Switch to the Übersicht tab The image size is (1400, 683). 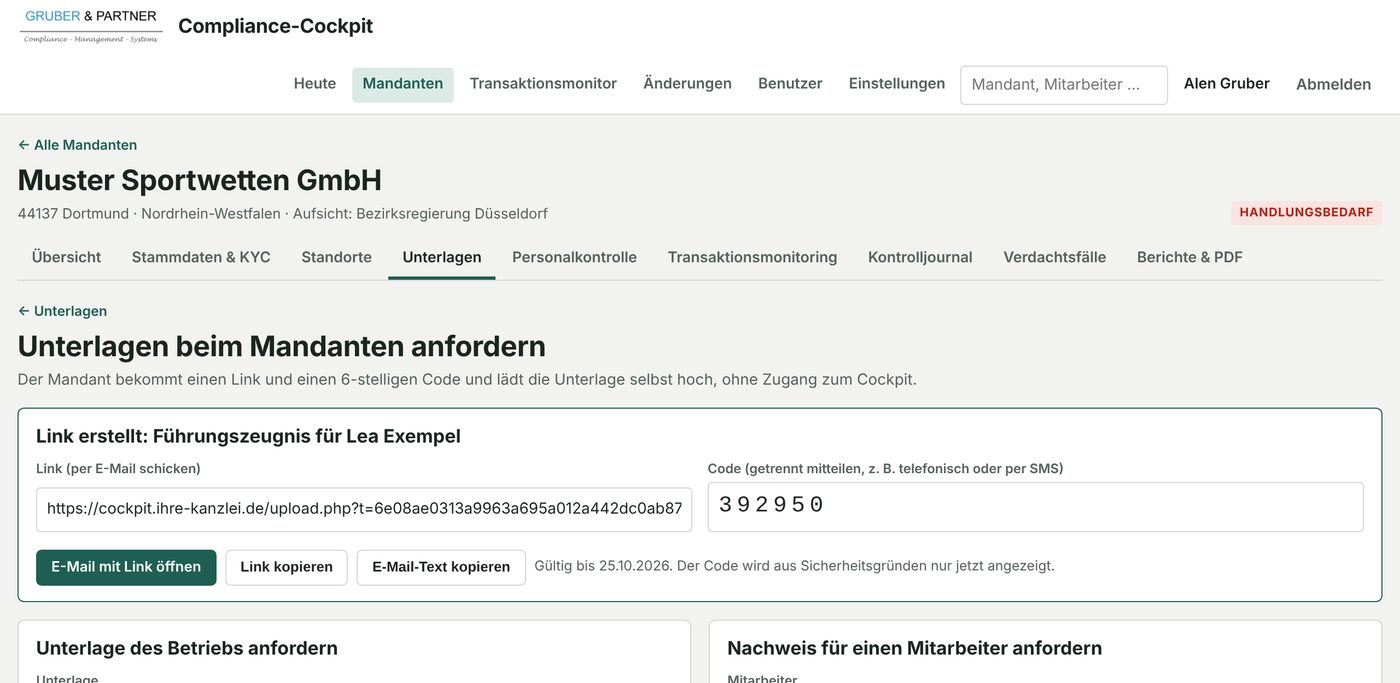[66, 257]
